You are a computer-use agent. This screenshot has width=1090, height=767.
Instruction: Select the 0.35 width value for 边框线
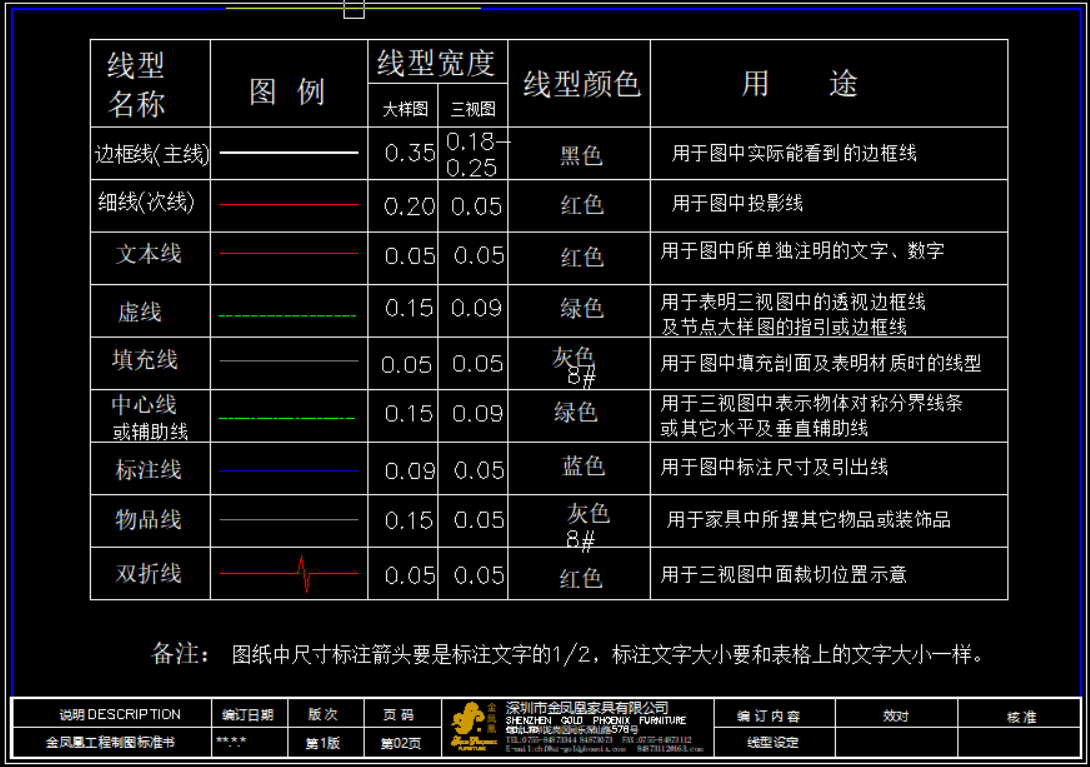[409, 153]
